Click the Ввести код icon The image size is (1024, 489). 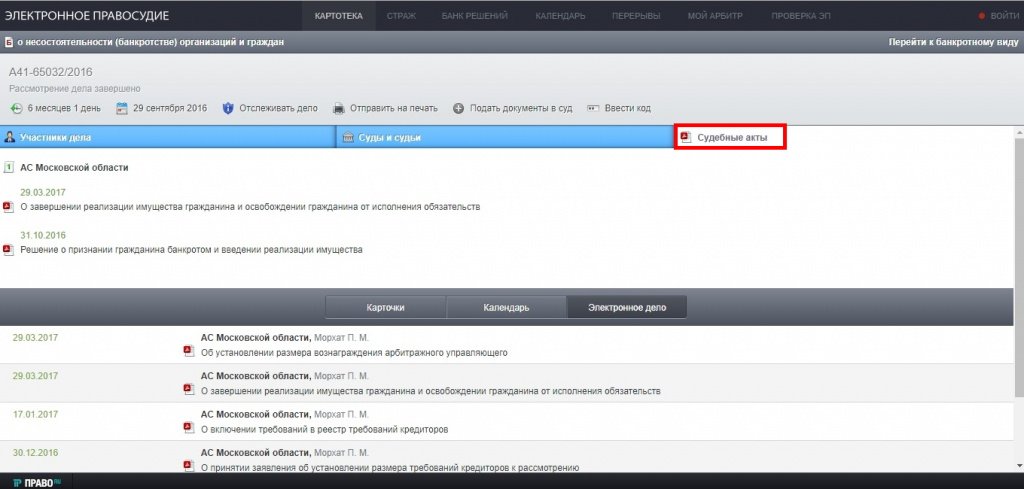point(593,108)
